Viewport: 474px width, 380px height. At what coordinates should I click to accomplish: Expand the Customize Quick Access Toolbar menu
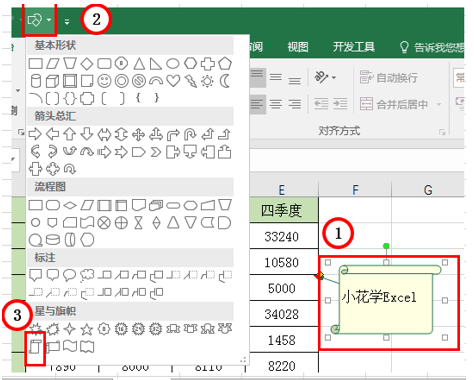pyautogui.click(x=67, y=22)
